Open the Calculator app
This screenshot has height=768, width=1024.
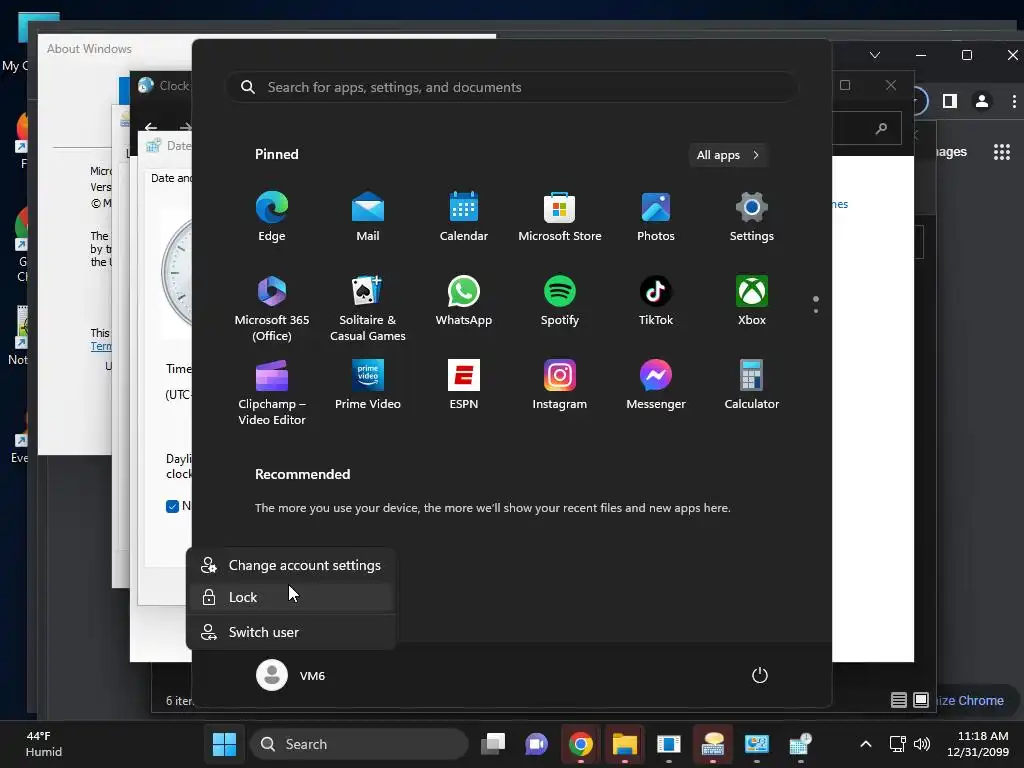pyautogui.click(x=752, y=385)
